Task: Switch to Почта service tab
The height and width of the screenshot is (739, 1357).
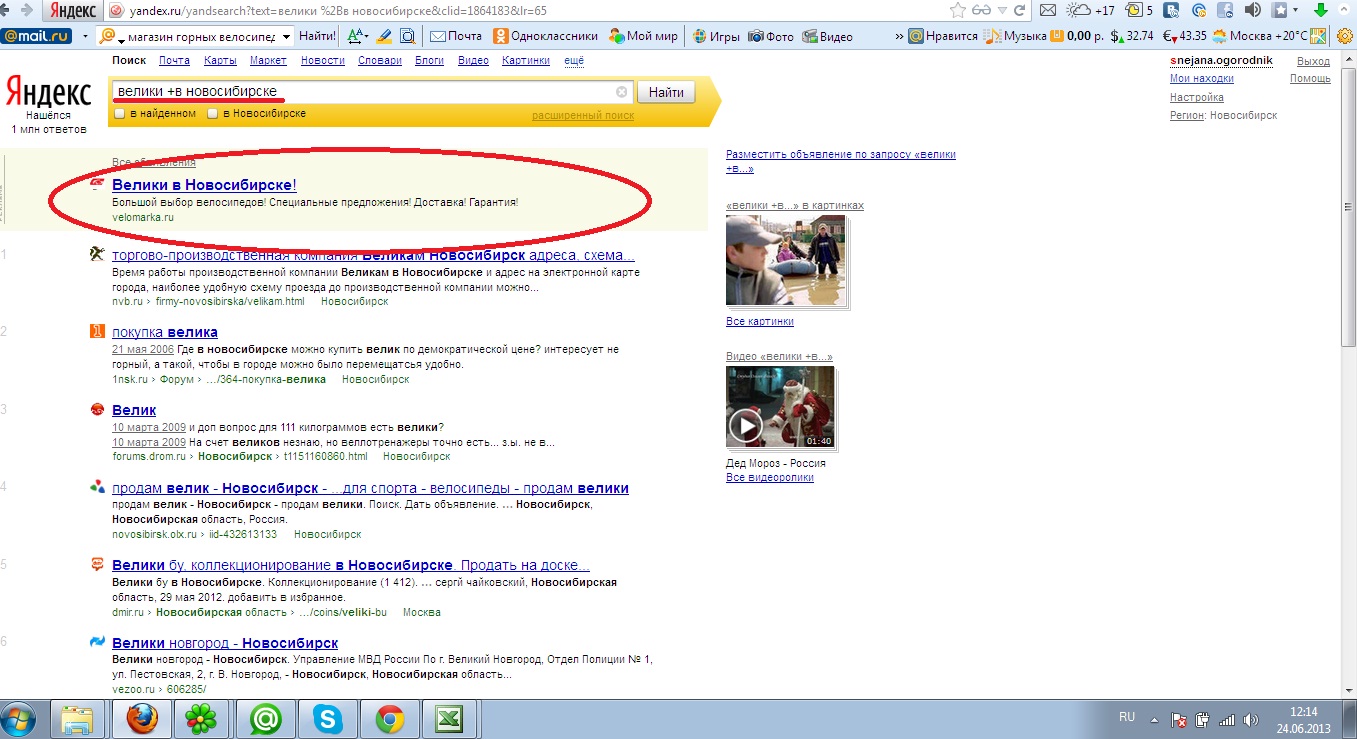Action: (x=174, y=61)
